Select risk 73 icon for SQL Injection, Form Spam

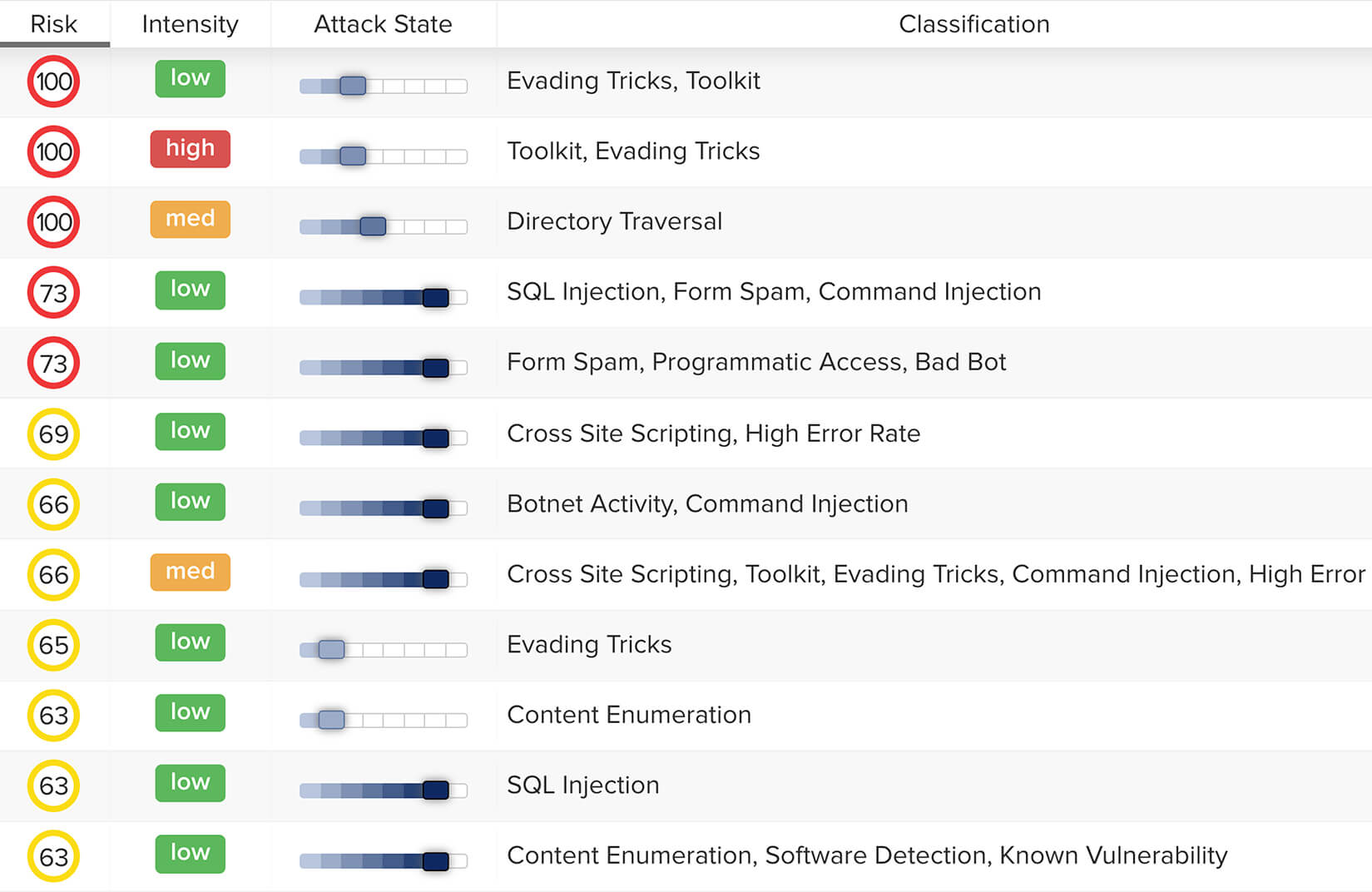(x=54, y=293)
